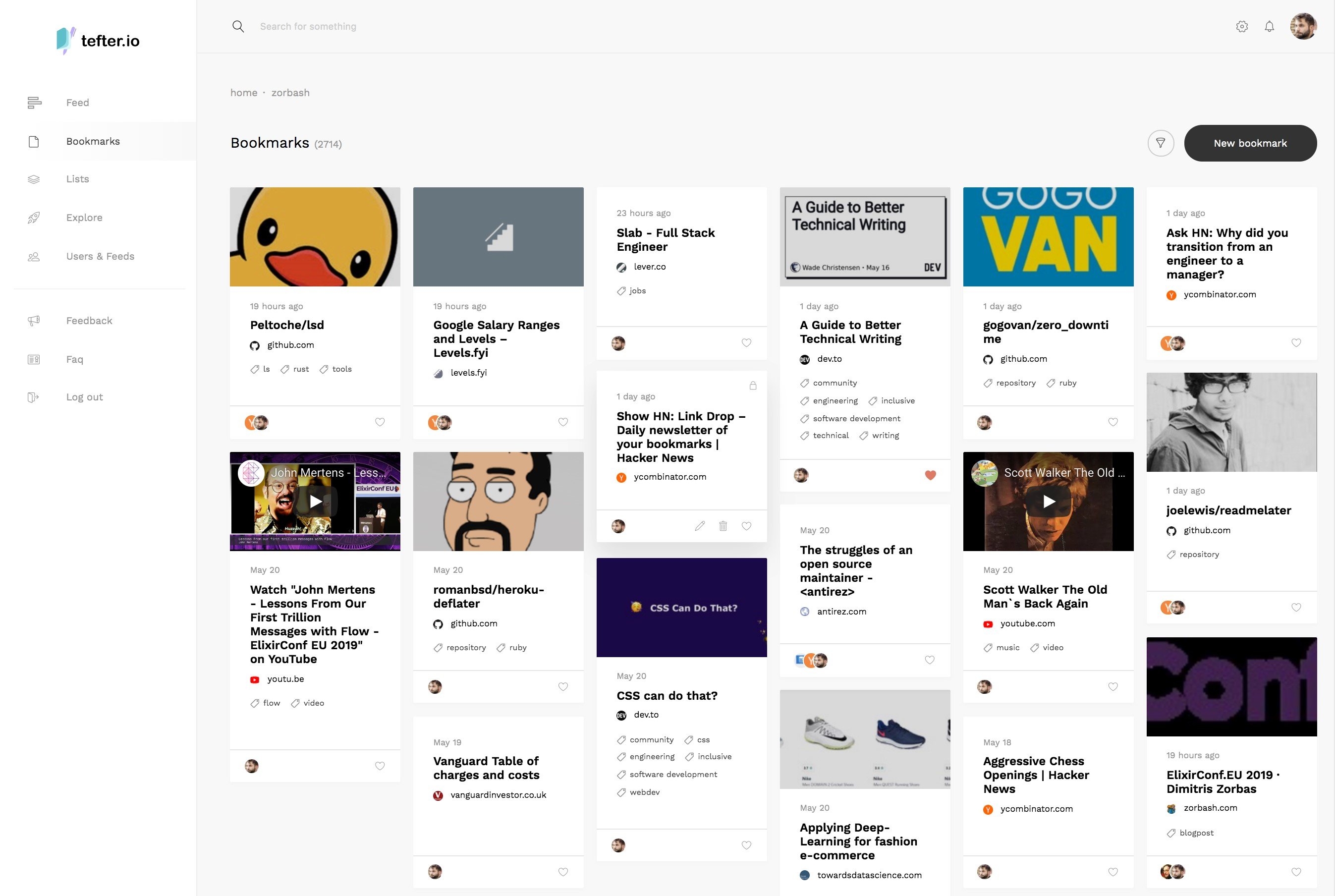The height and width of the screenshot is (896, 1335).
Task: Click the flow tag on John Mertens card
Action: 265,703
